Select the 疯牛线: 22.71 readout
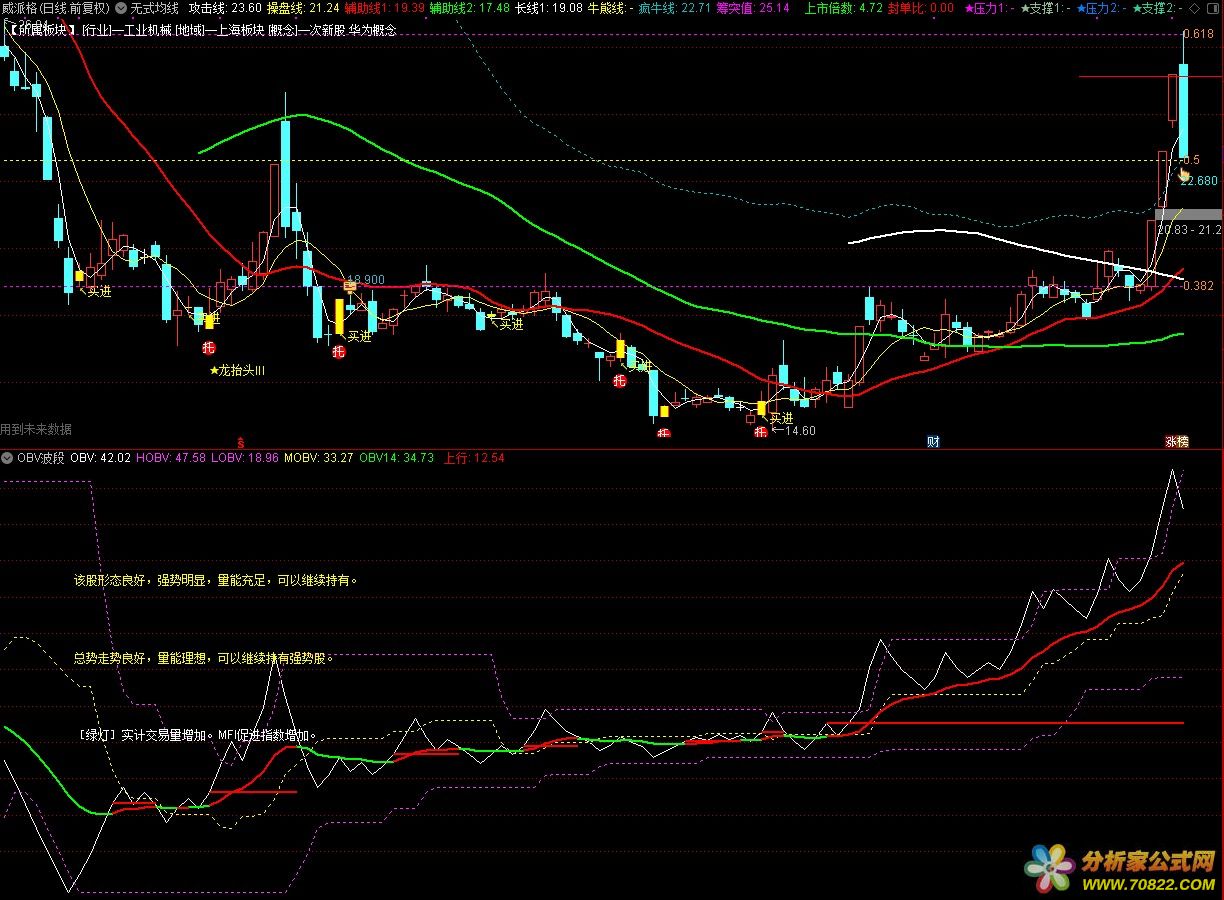 click(x=675, y=7)
